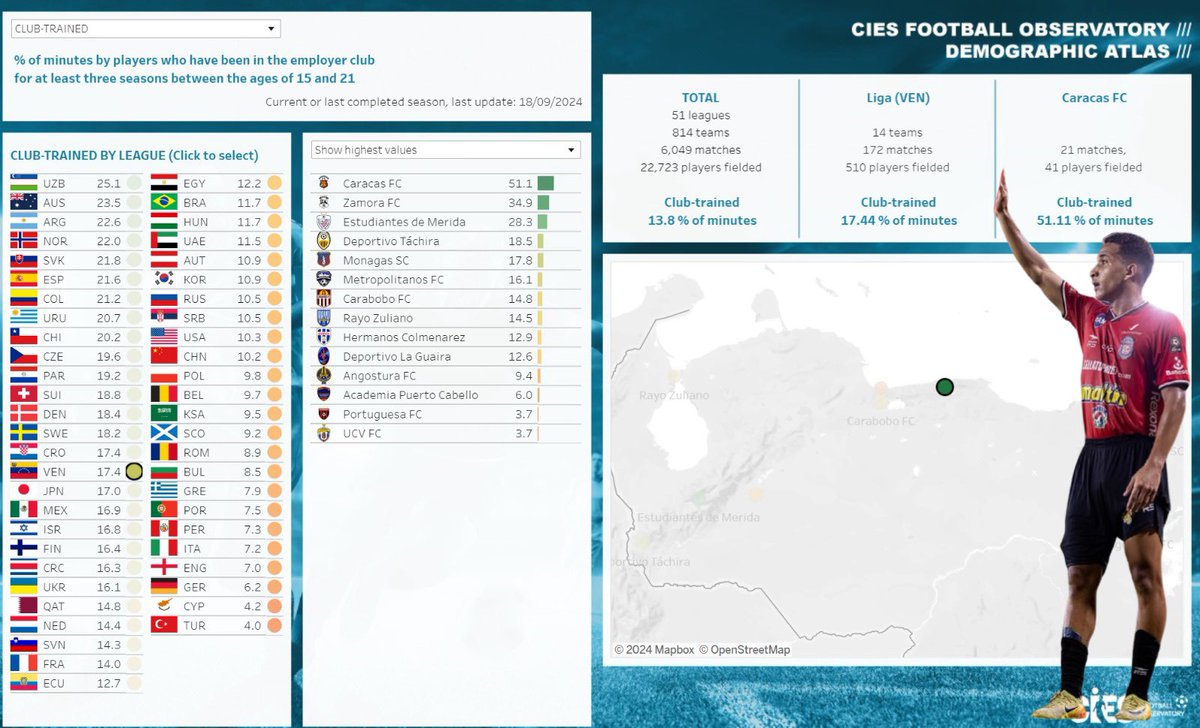This screenshot has height=728, width=1200.
Task: Click the COL league code text
Action: 54,299
